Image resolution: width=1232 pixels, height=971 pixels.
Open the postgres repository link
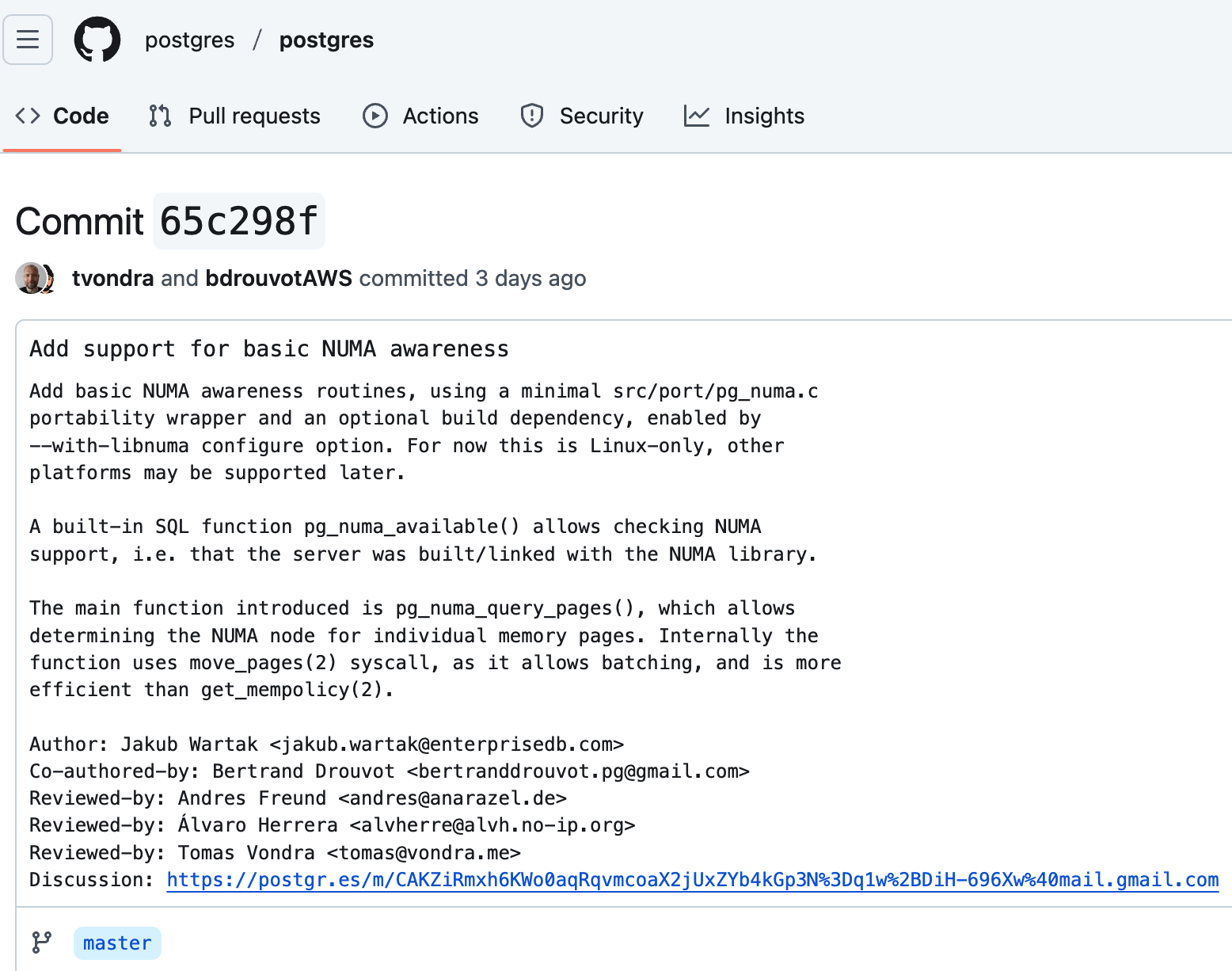coord(325,40)
